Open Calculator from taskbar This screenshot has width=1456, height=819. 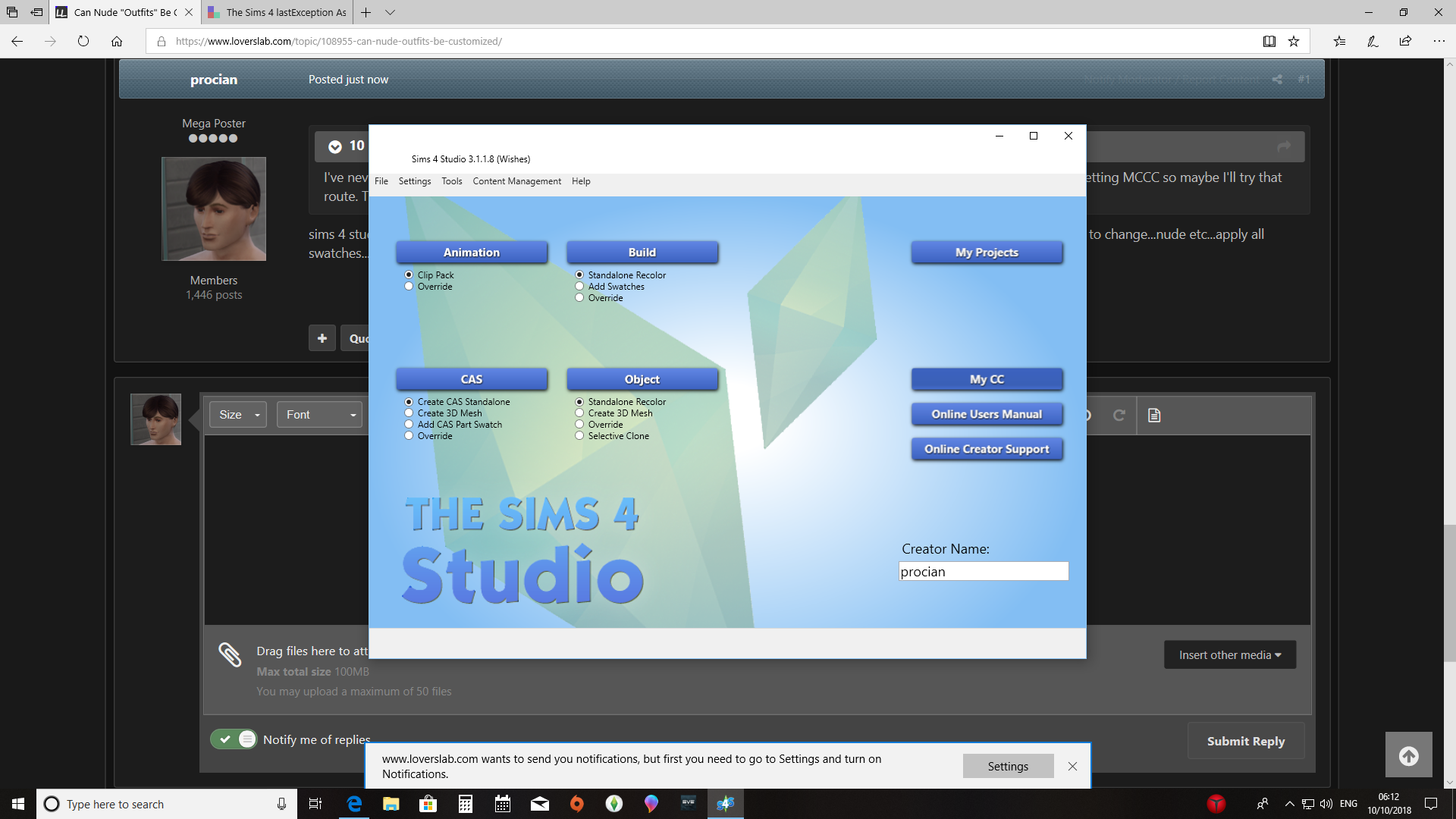466,804
